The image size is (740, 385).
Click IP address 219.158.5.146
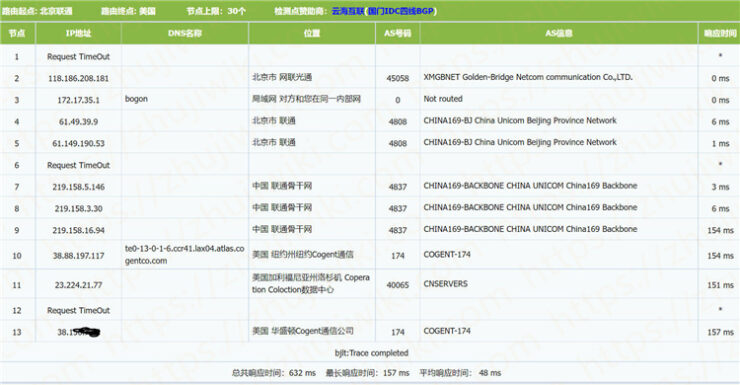[78, 187]
